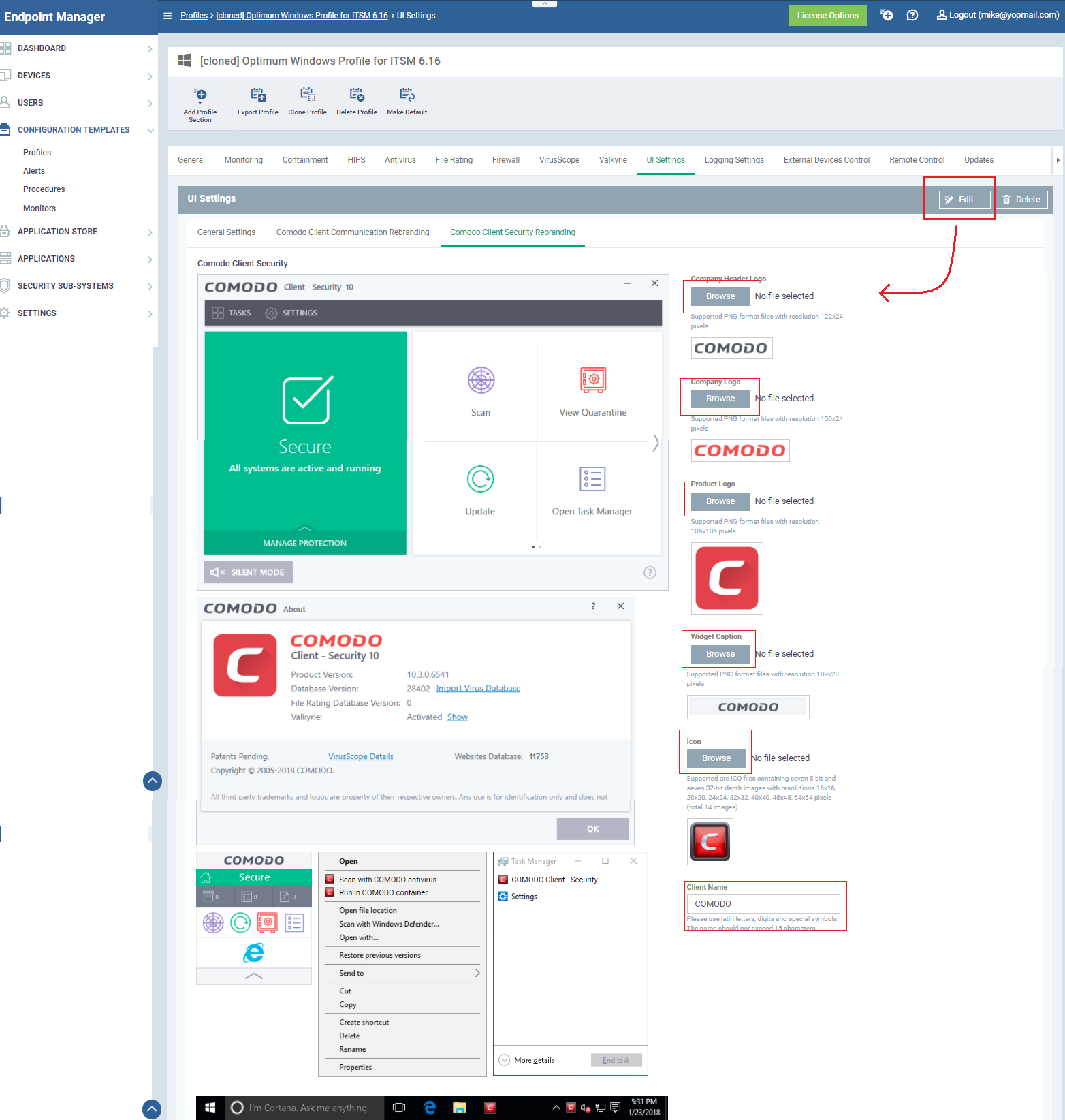Expand the Applications menu chevron
The image size is (1065, 1120).
150,260
